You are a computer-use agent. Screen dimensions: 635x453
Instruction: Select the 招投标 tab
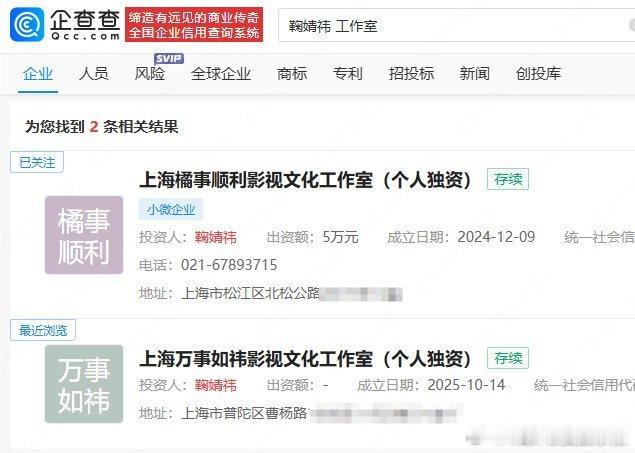coord(411,74)
